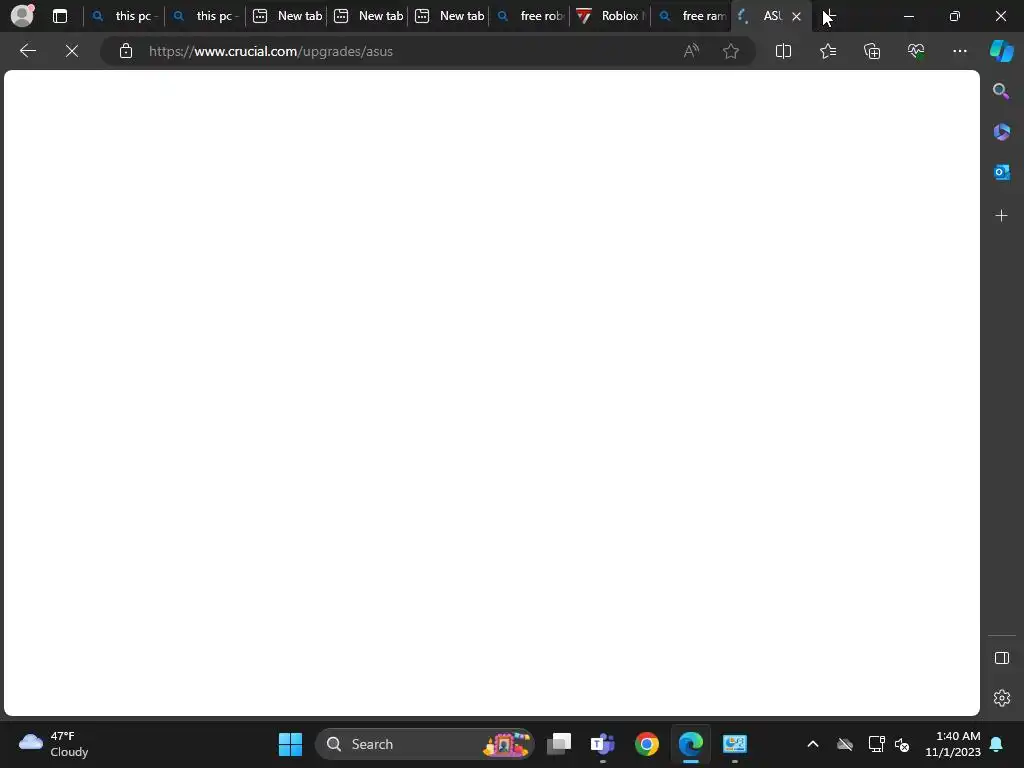
Task: Open the Edge profile avatar
Action: (x=22, y=16)
